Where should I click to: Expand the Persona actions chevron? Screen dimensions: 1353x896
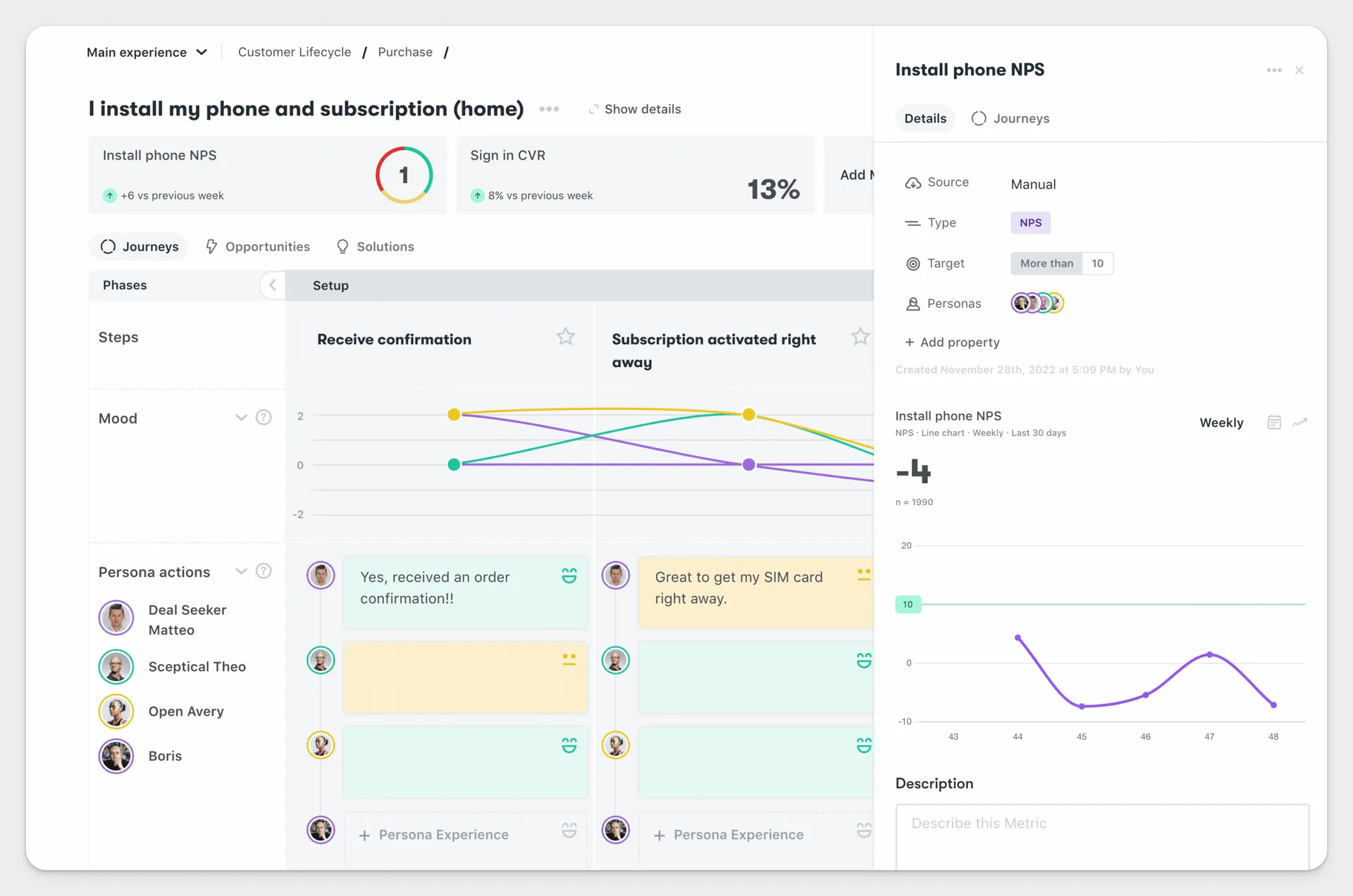[x=241, y=571]
